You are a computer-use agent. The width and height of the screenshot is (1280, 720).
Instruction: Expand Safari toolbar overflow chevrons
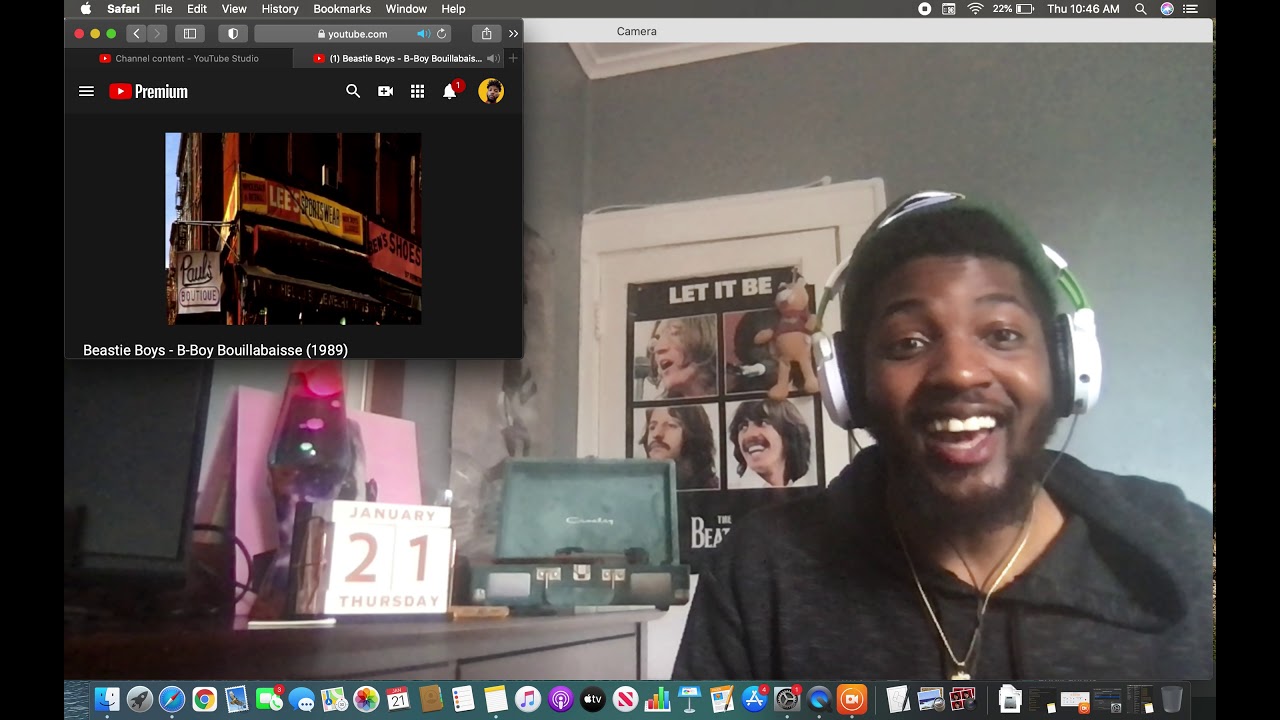(513, 33)
